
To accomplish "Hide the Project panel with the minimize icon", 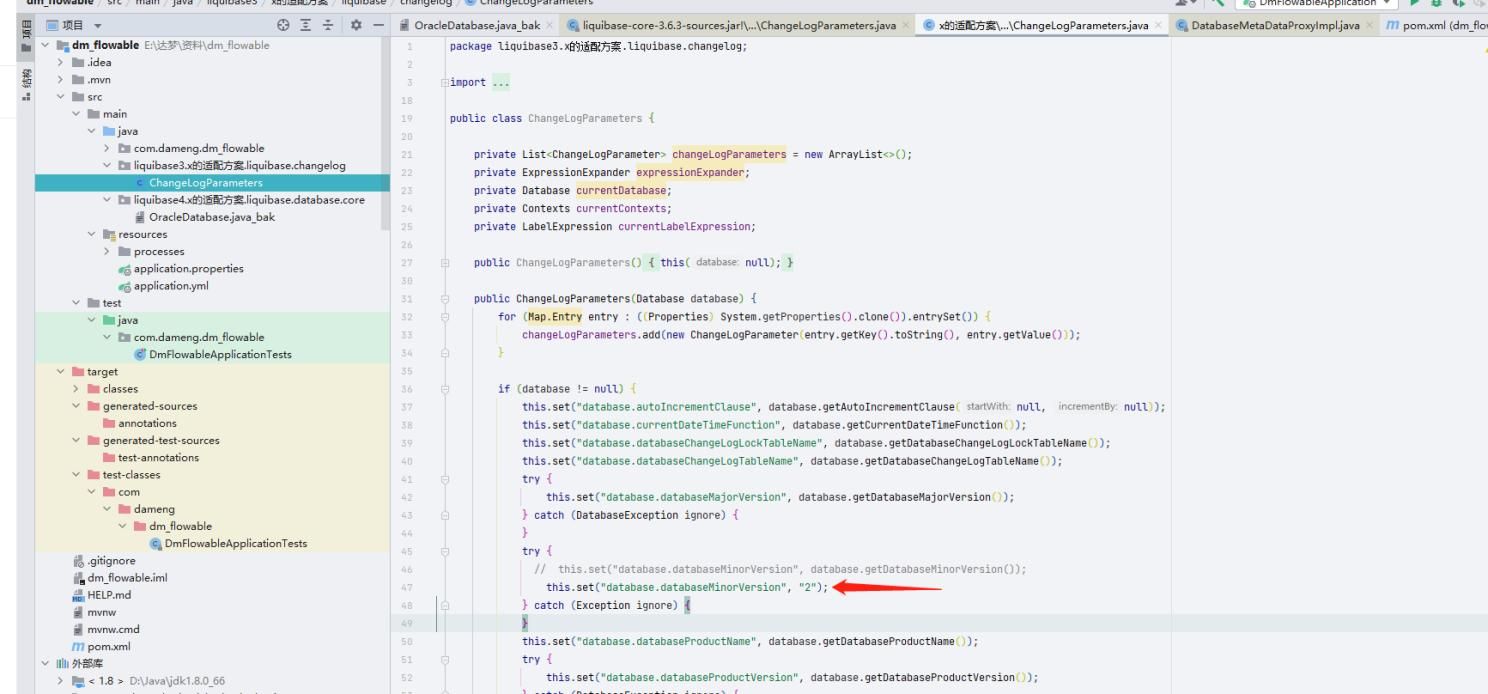I will (x=379, y=25).
